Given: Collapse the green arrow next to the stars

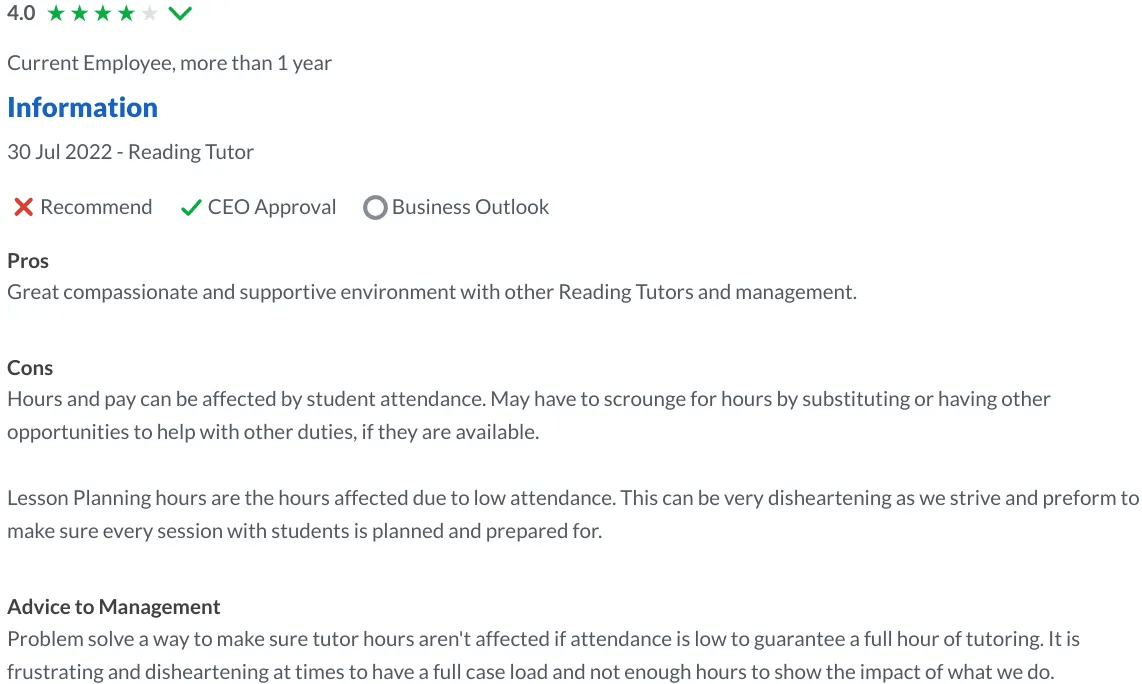Looking at the screenshot, I should (180, 13).
